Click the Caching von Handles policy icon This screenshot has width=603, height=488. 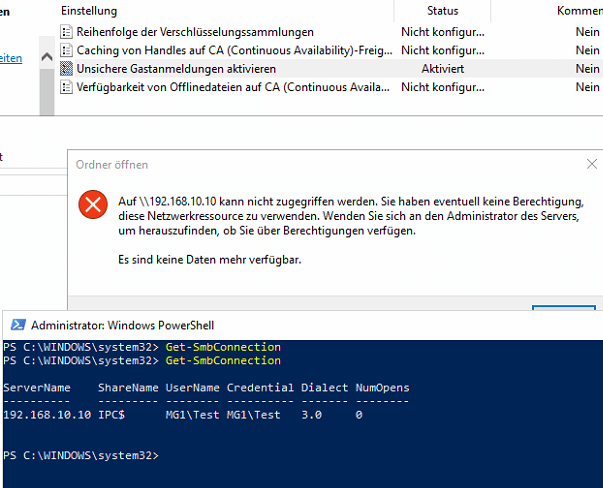(x=67, y=50)
